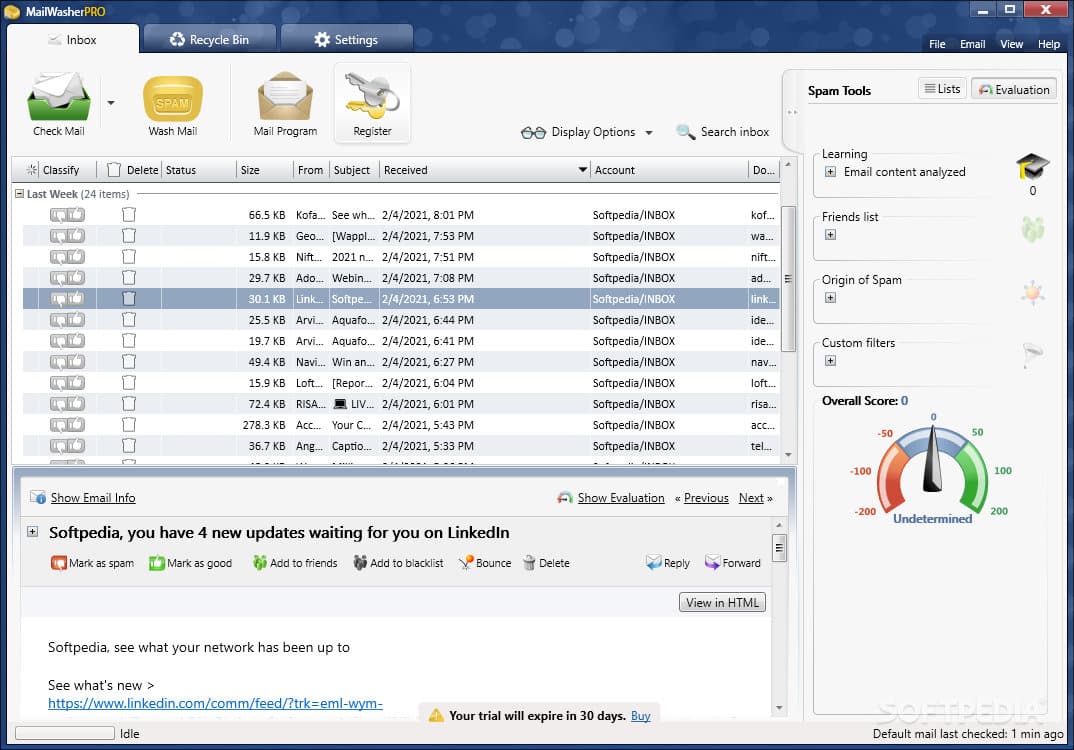The width and height of the screenshot is (1074, 750).
Task: Classify the 7:51 PM Nift email thumbs icon
Action: 67,257
